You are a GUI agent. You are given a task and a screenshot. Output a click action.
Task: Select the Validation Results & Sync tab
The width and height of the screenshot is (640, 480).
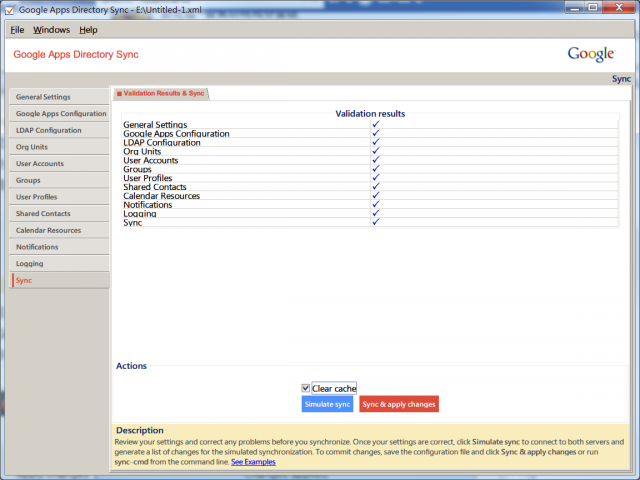point(161,93)
